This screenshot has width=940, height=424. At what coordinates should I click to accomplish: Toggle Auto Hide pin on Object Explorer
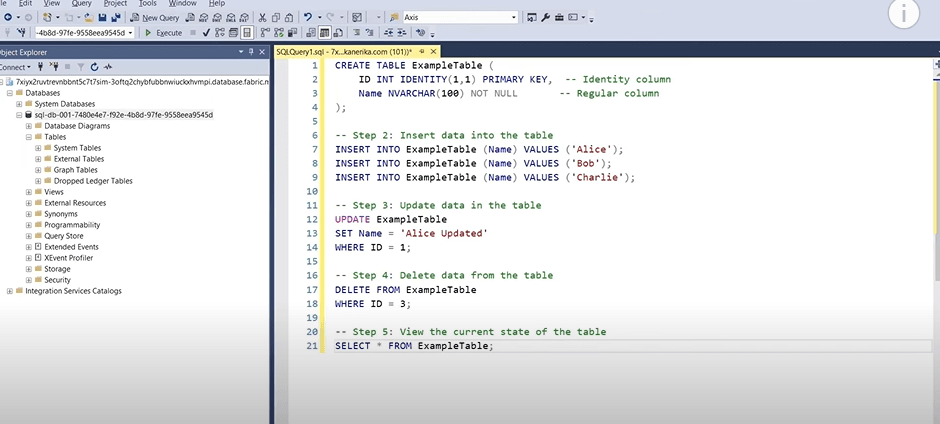251,52
